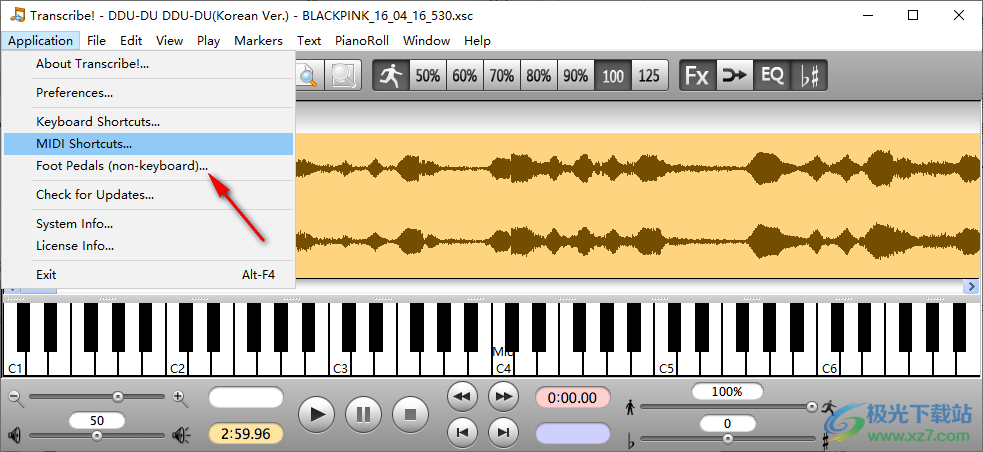Select MIDI Shortcuts menu entry

(149, 144)
